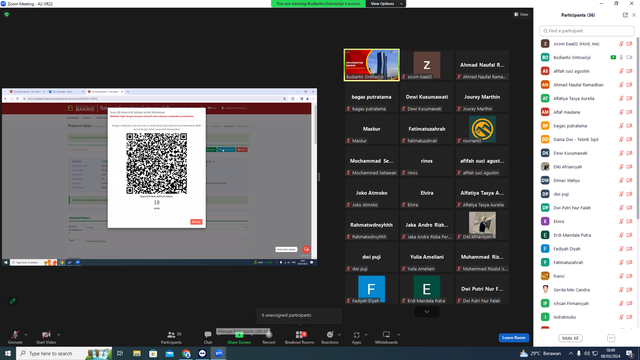Click the Share Screen button
The image size is (640, 360).
pyautogui.click(x=239, y=338)
